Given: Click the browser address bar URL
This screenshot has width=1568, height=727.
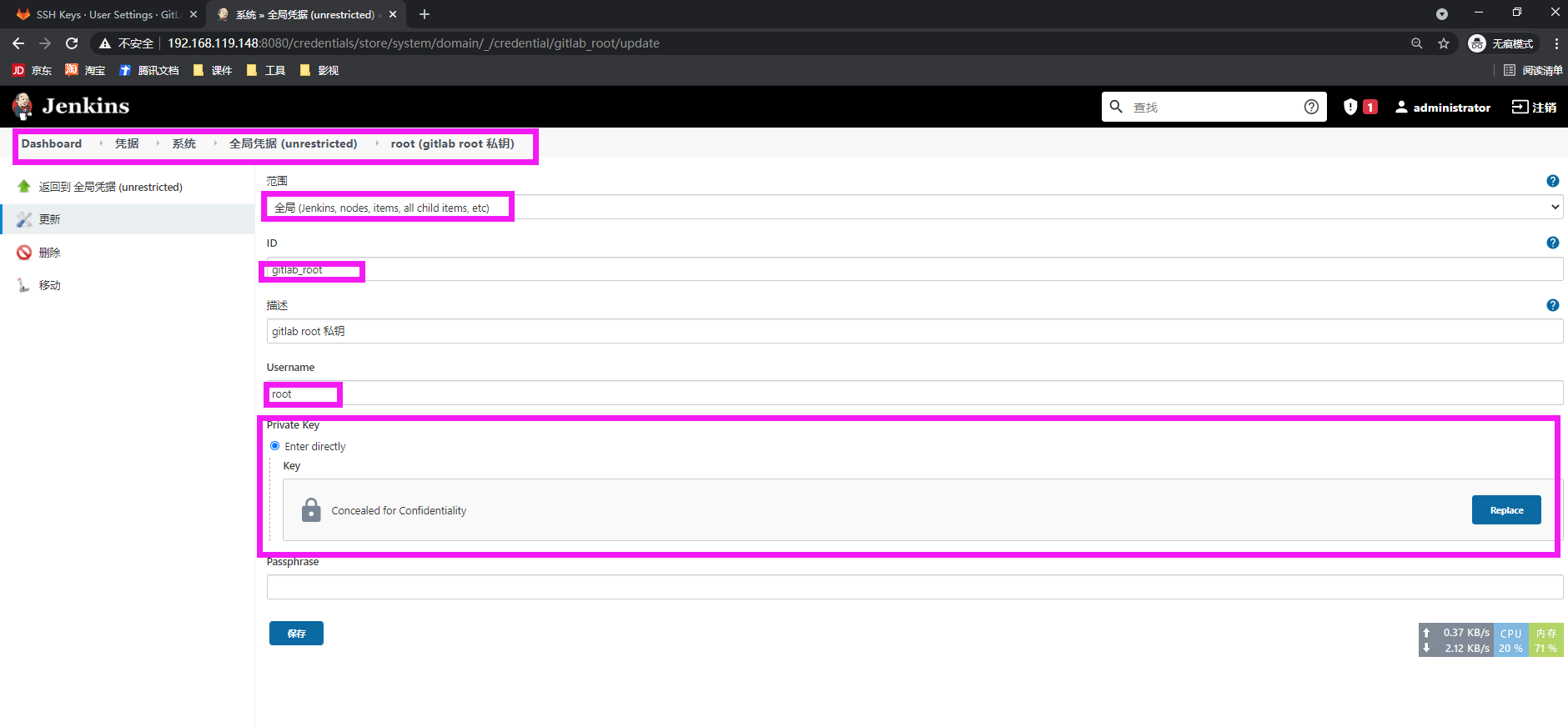Looking at the screenshot, I should [x=414, y=43].
